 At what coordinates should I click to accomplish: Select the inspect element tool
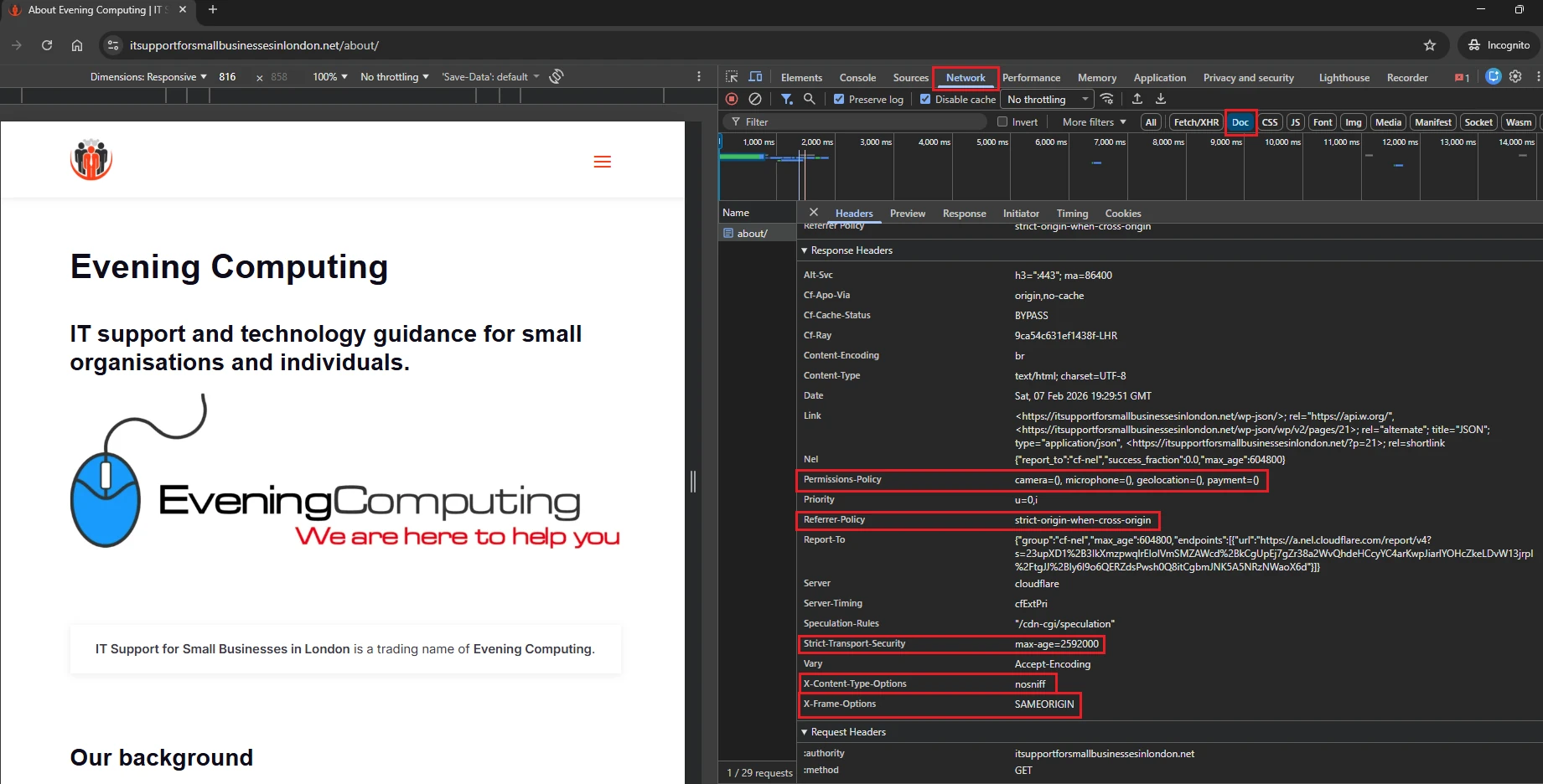click(732, 76)
